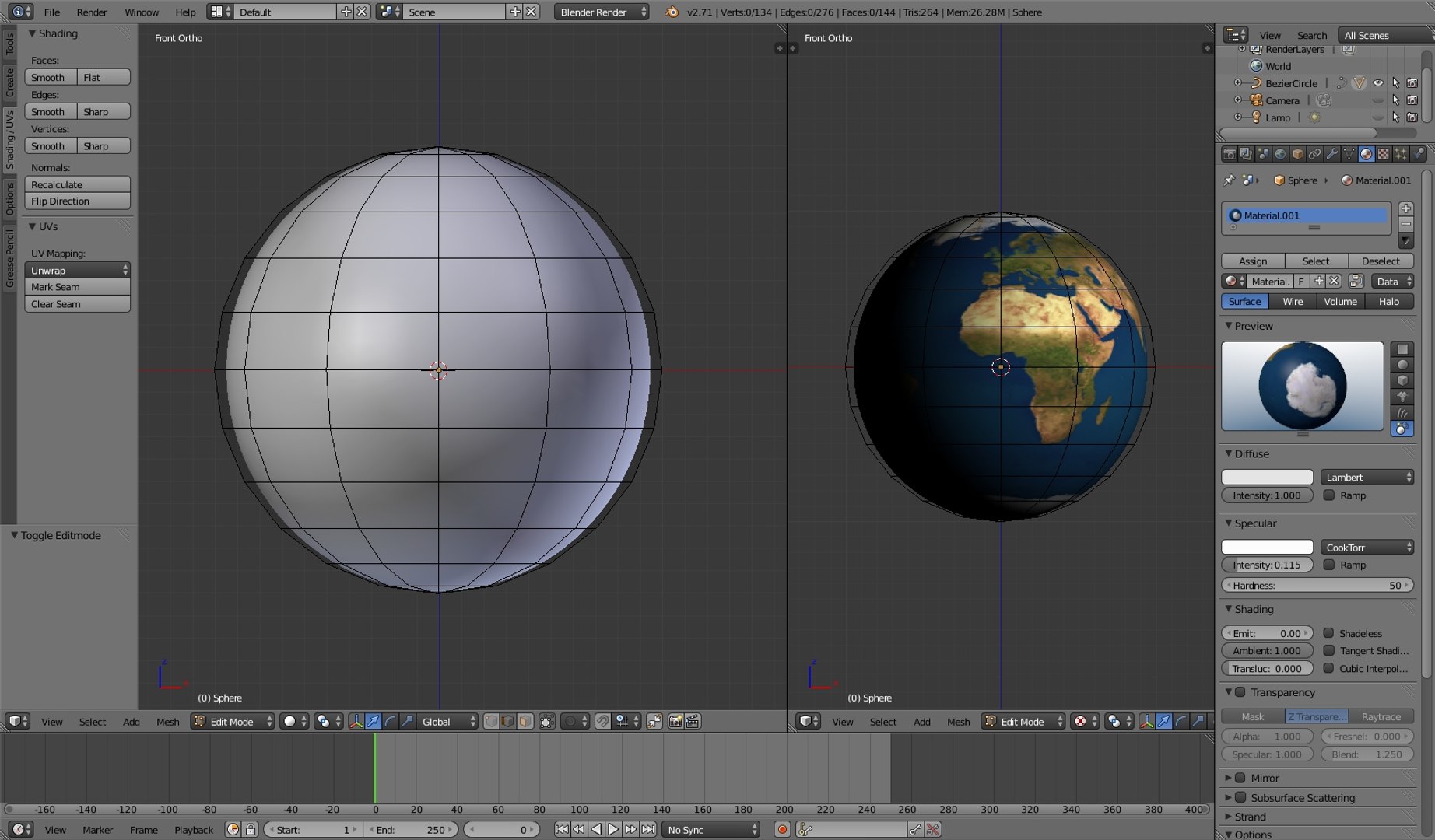Open the Blender Render engine dropdown
This screenshot has width=1435, height=840.
coord(601,12)
